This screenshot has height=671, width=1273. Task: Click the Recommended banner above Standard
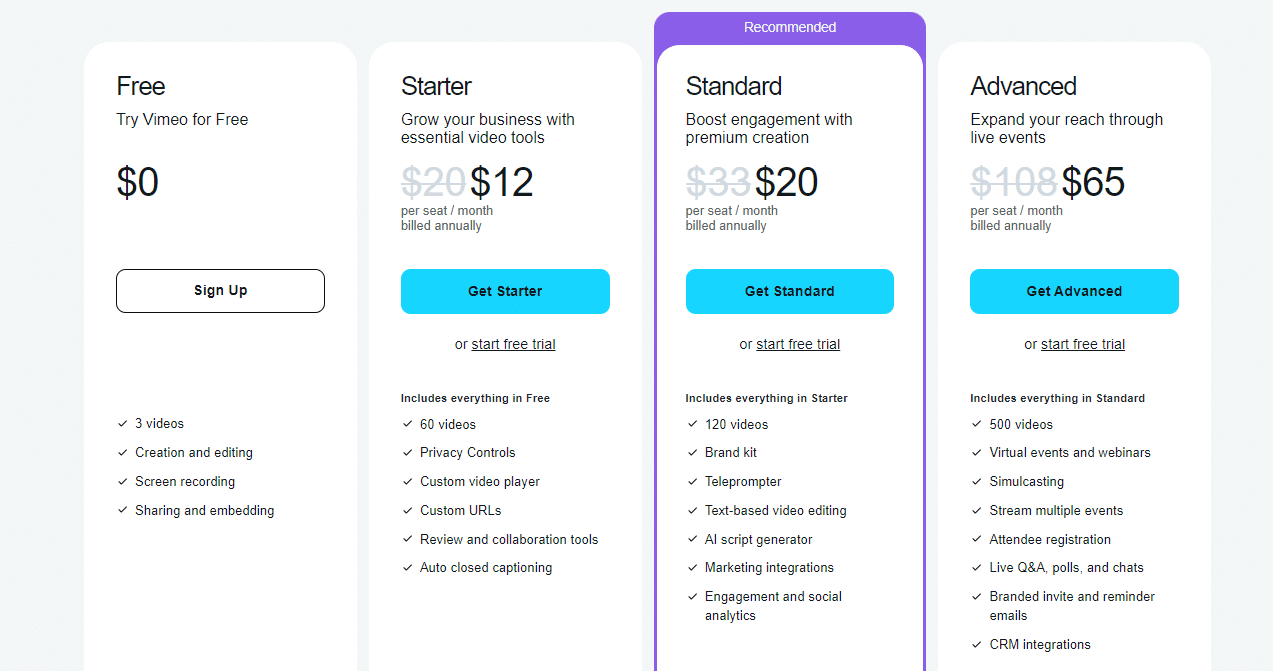[x=790, y=27]
